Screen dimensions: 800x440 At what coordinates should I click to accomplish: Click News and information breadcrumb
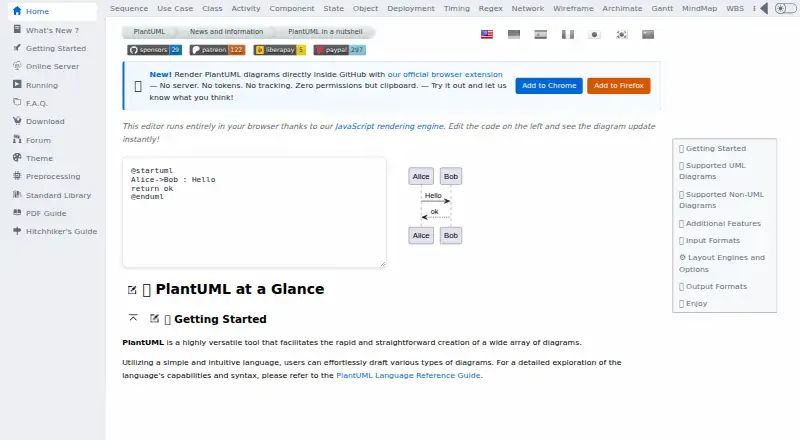pyautogui.click(x=227, y=32)
